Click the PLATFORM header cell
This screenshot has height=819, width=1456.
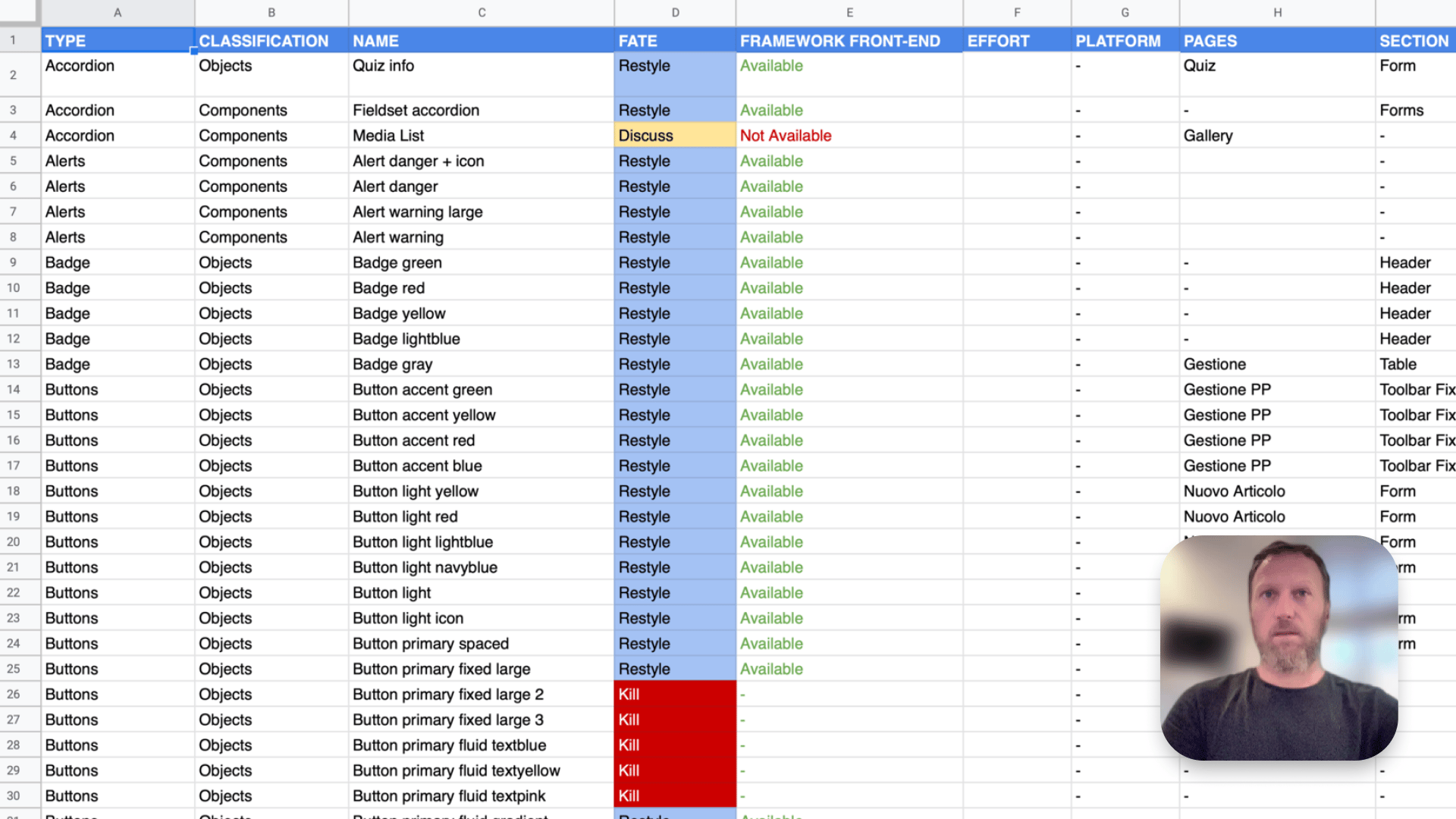tap(1125, 41)
